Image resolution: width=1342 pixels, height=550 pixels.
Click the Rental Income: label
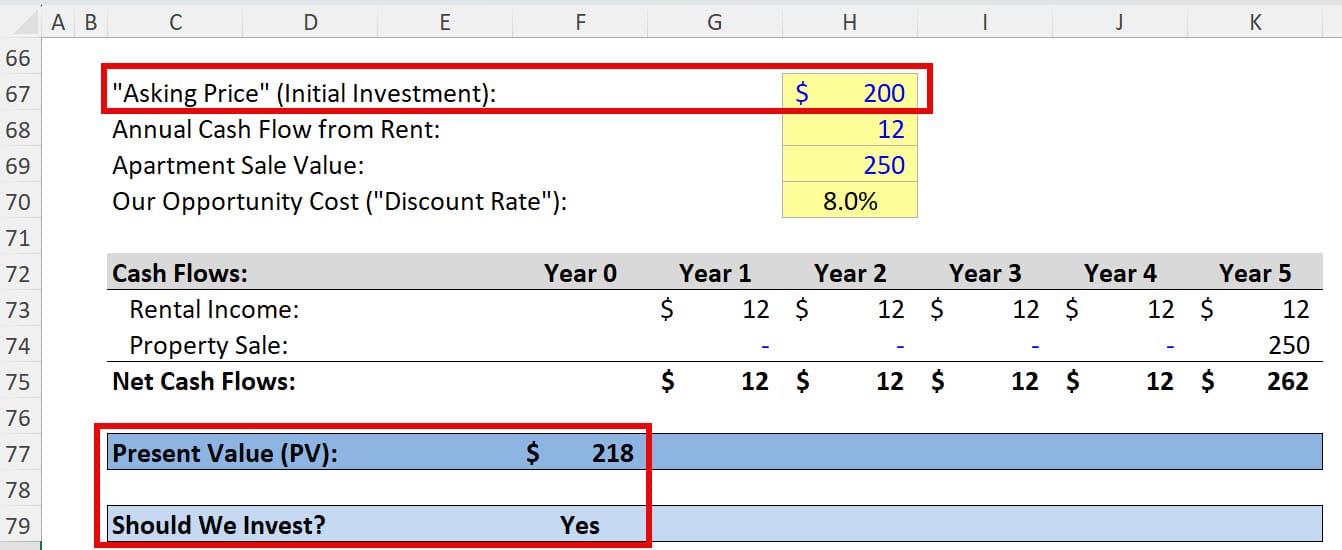[x=214, y=310]
